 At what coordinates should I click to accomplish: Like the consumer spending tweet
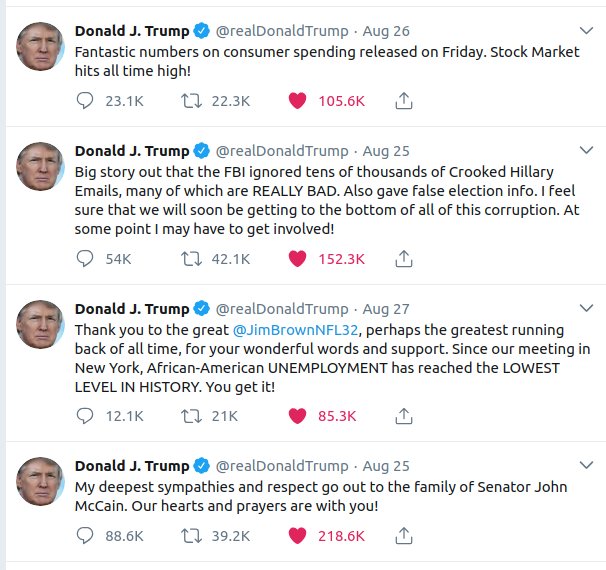pos(296,101)
